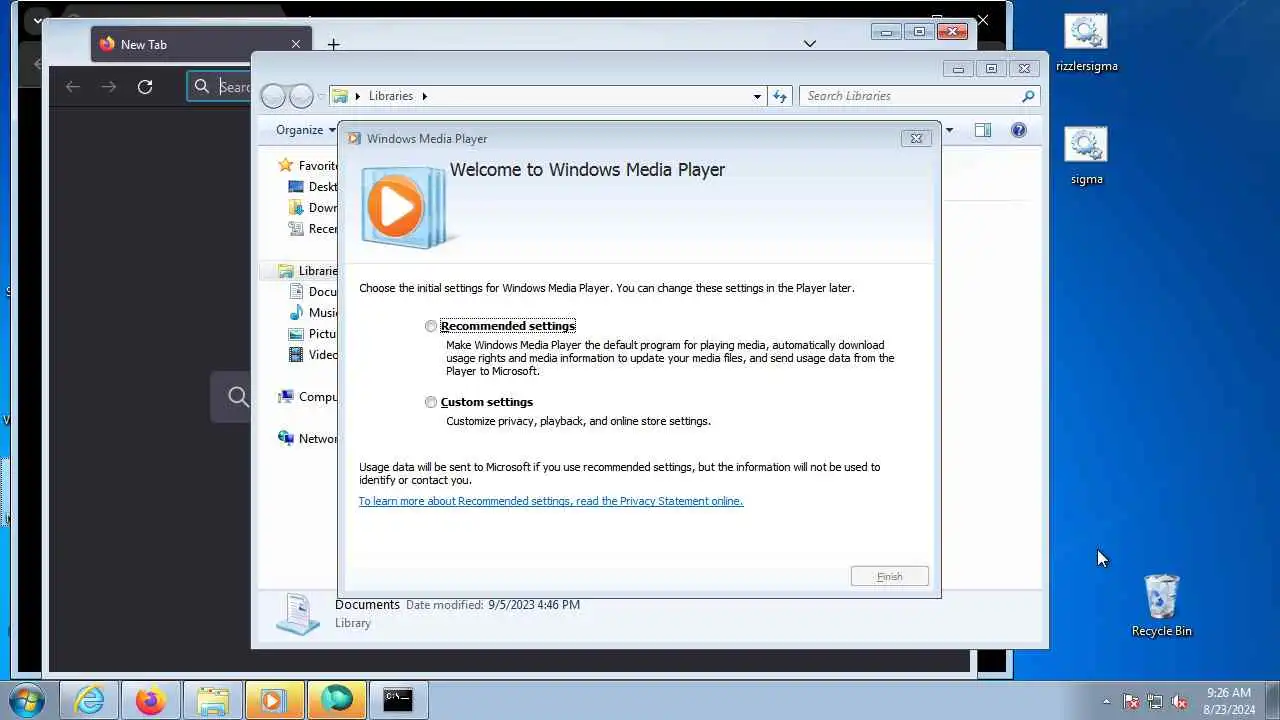The height and width of the screenshot is (720, 1280).
Task: Select Downloads in the navigation pane
Action: pos(312,208)
